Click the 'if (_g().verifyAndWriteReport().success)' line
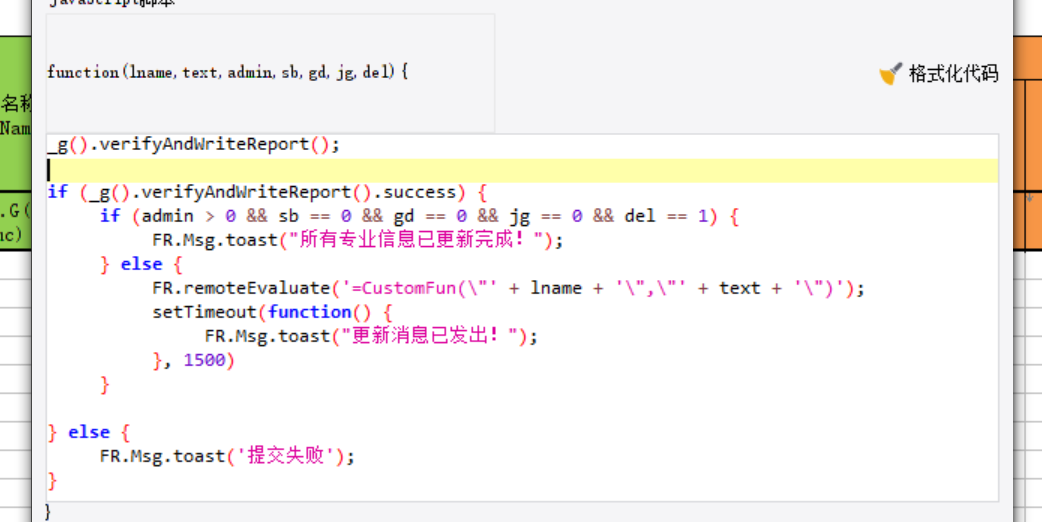This screenshot has width=1042, height=522. [267, 193]
